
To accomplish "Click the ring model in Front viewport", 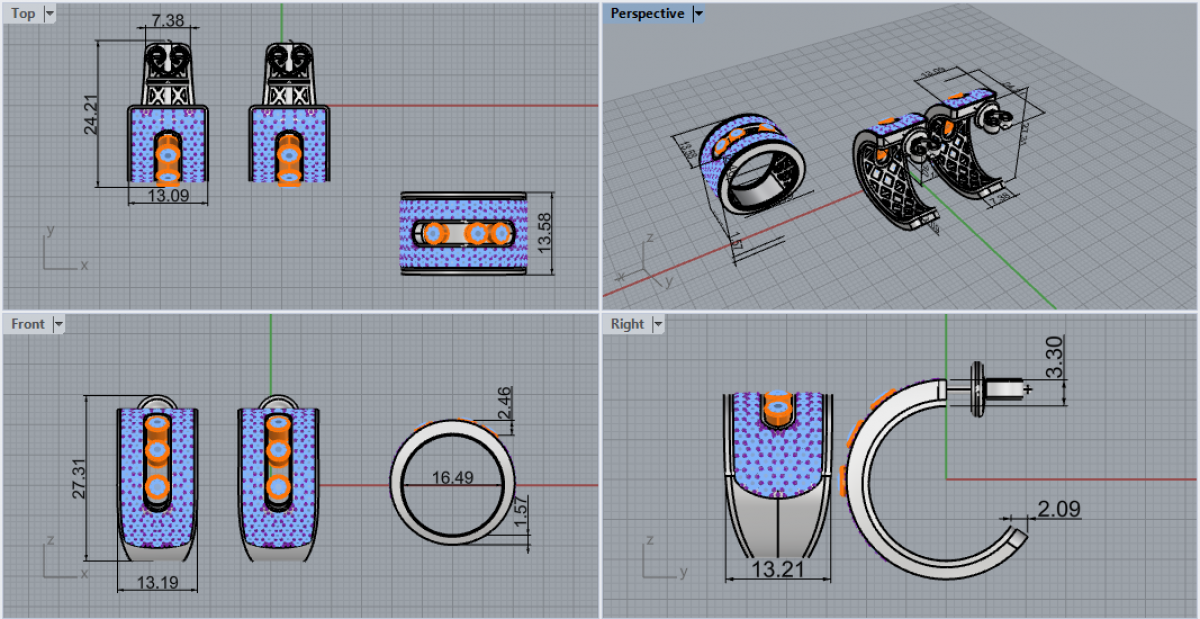I will click(x=451, y=483).
